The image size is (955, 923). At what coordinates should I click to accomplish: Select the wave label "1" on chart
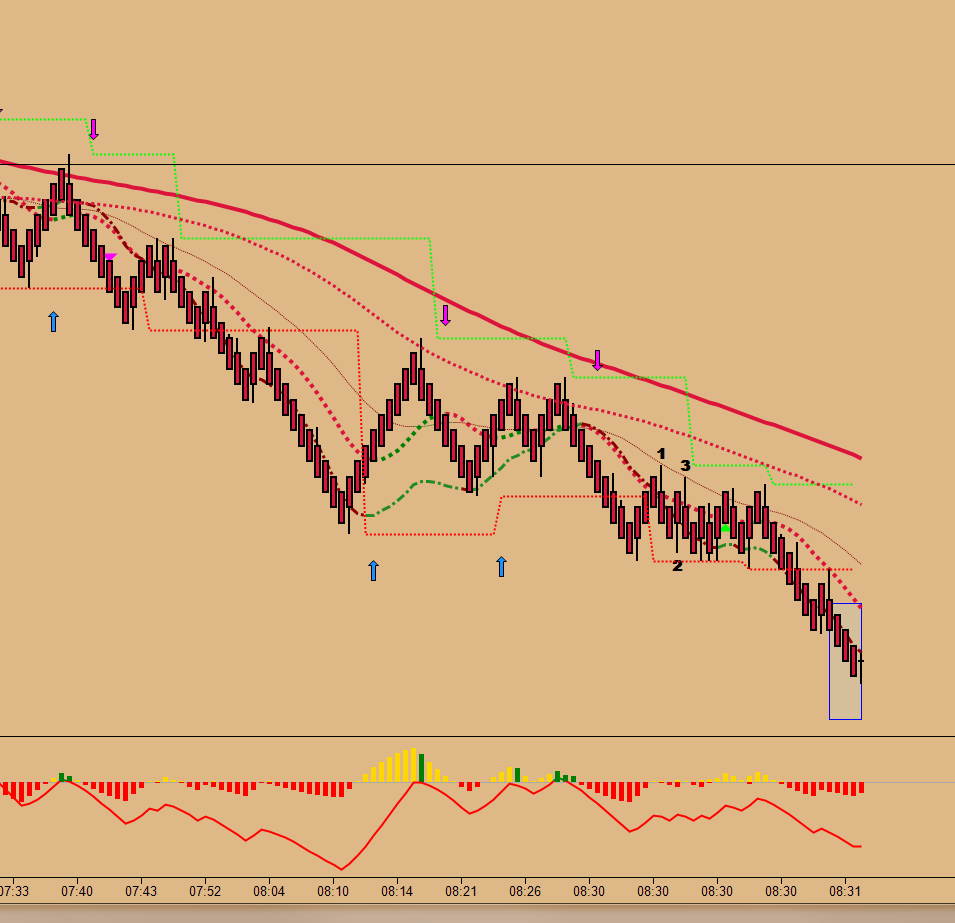(661, 454)
